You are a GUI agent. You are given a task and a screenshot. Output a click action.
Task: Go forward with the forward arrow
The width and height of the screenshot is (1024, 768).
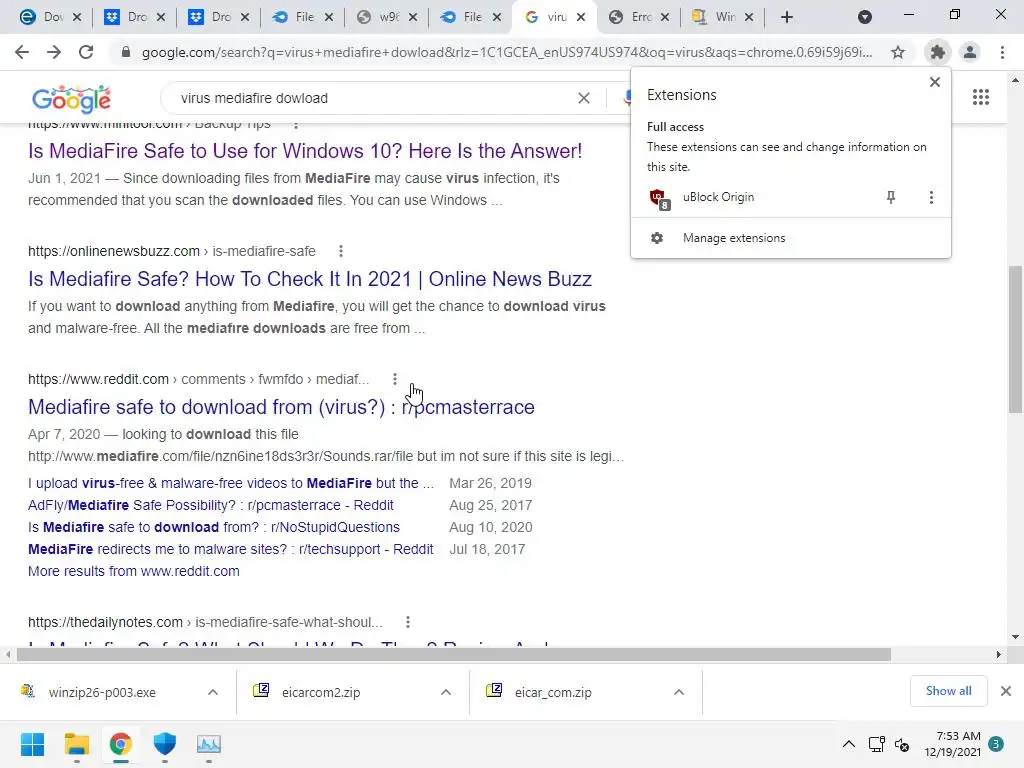tap(54, 52)
